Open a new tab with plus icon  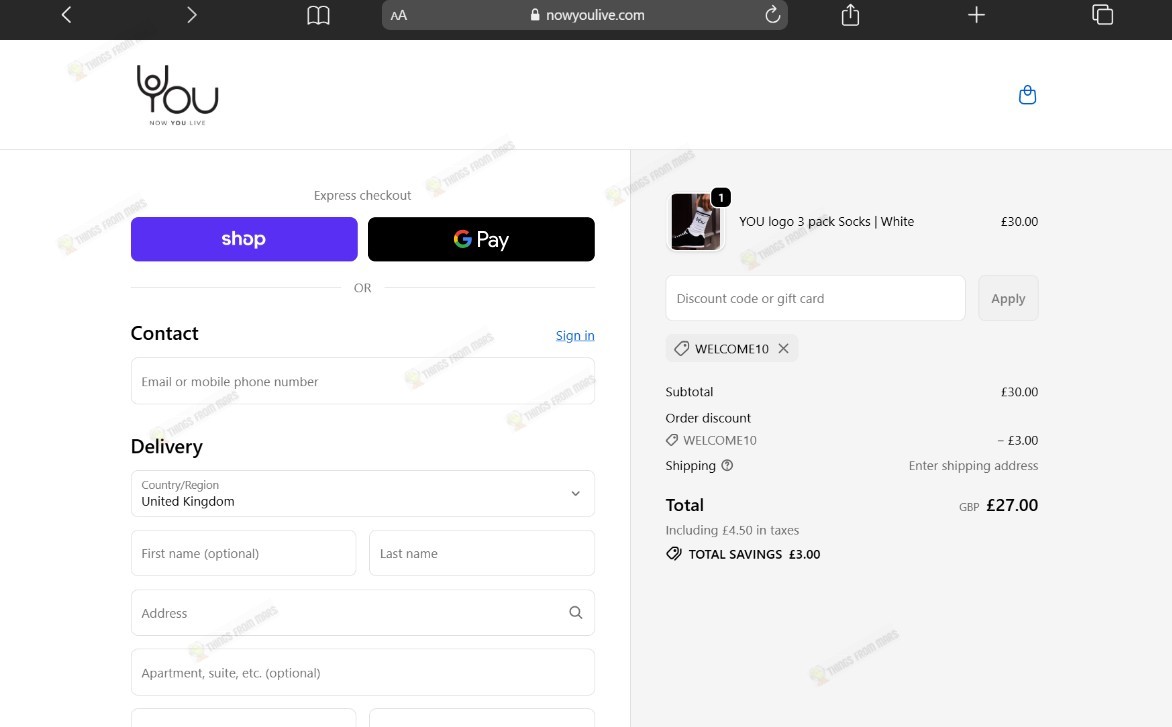click(976, 15)
